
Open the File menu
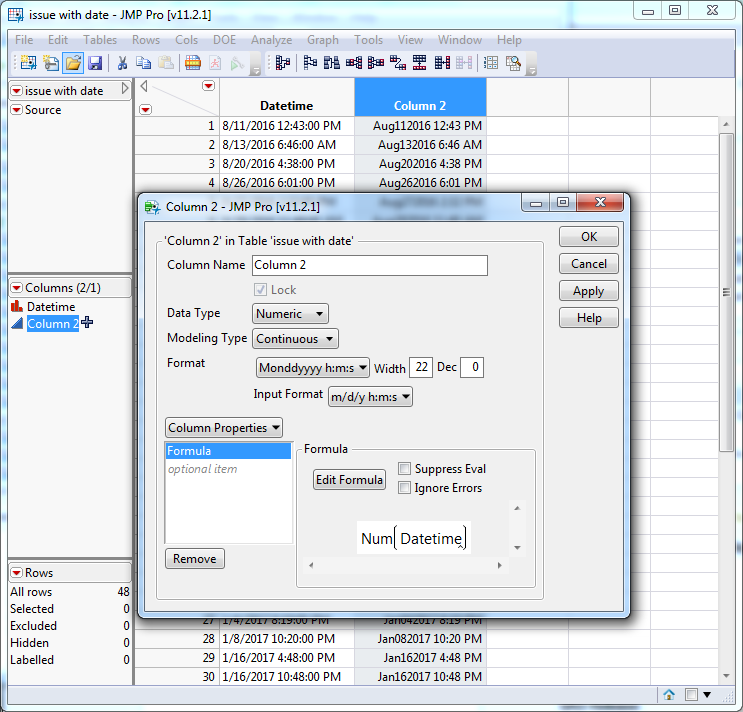(x=24, y=40)
